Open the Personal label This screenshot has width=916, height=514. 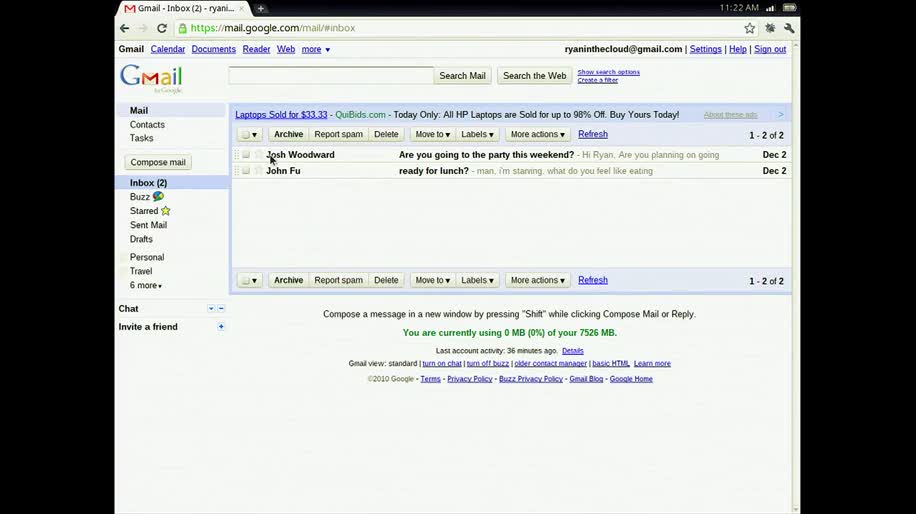[147, 257]
